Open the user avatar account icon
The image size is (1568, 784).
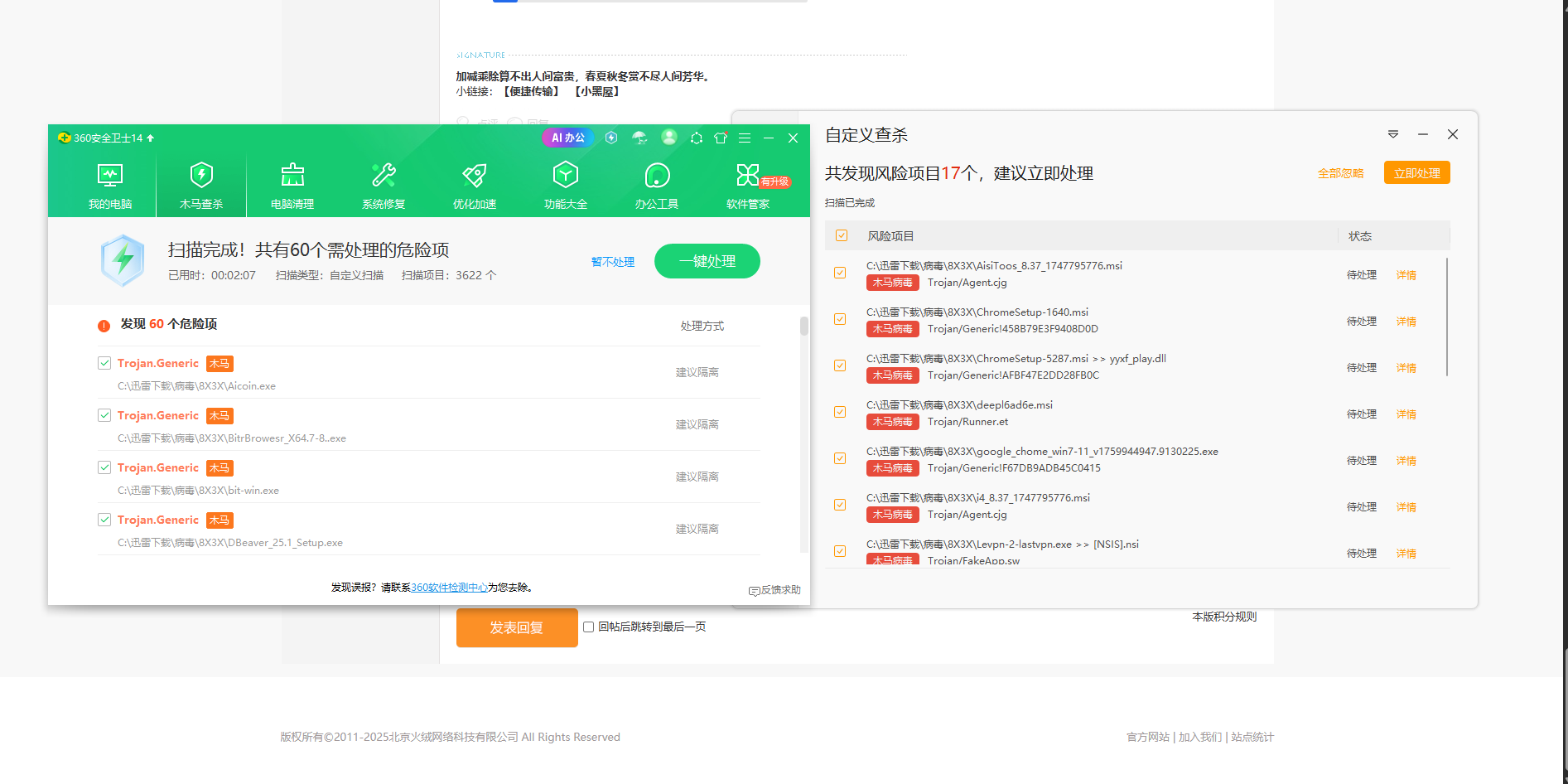click(x=669, y=138)
